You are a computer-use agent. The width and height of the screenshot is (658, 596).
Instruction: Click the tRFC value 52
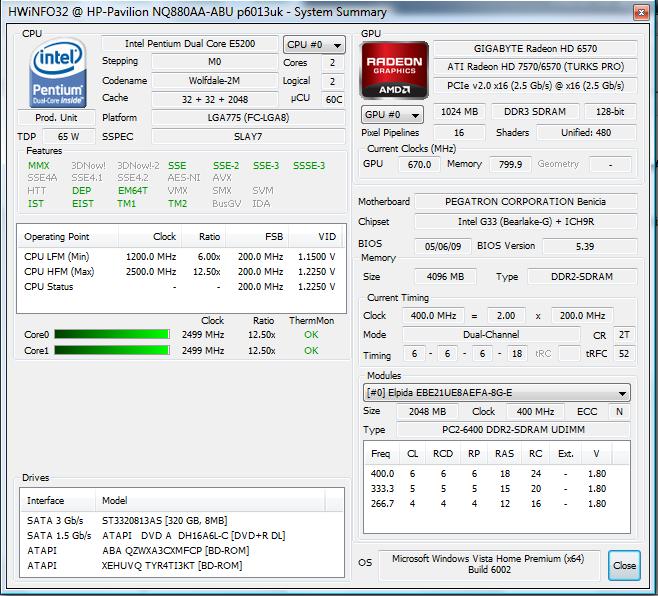624,353
